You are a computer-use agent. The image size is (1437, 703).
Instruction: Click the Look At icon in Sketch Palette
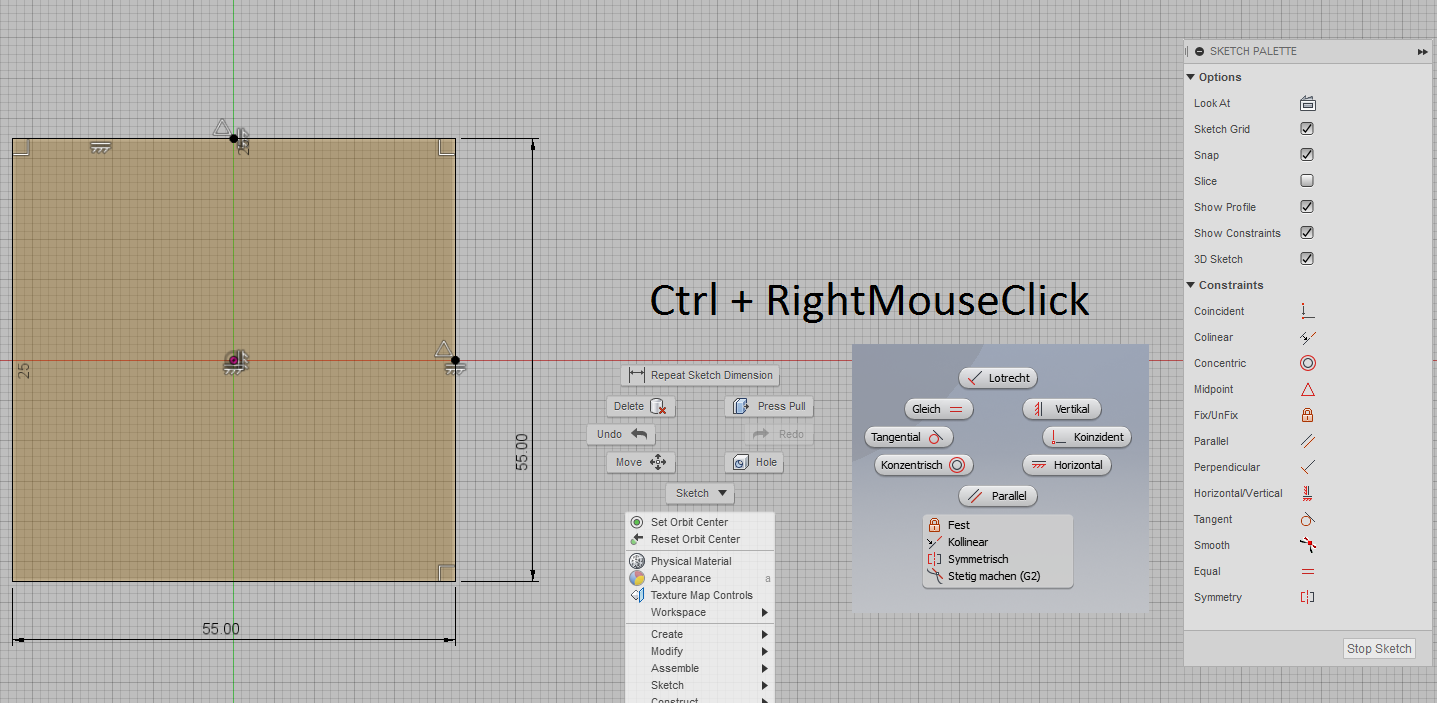tap(1307, 103)
